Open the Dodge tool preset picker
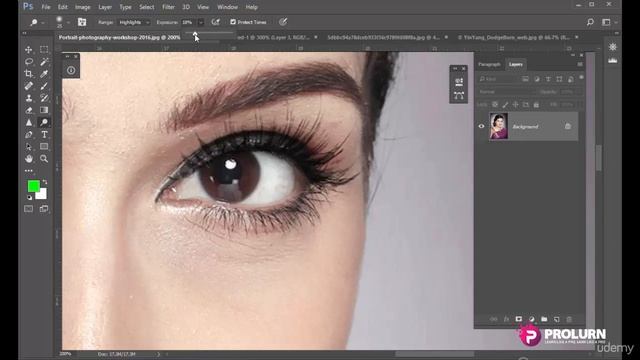The image size is (640, 360). pyautogui.click(x=37, y=22)
